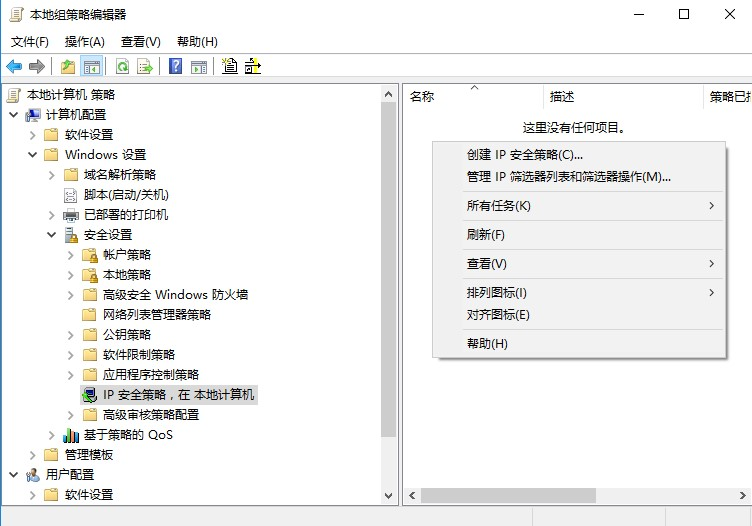Click the Forward arrow toolbar icon

(37, 66)
